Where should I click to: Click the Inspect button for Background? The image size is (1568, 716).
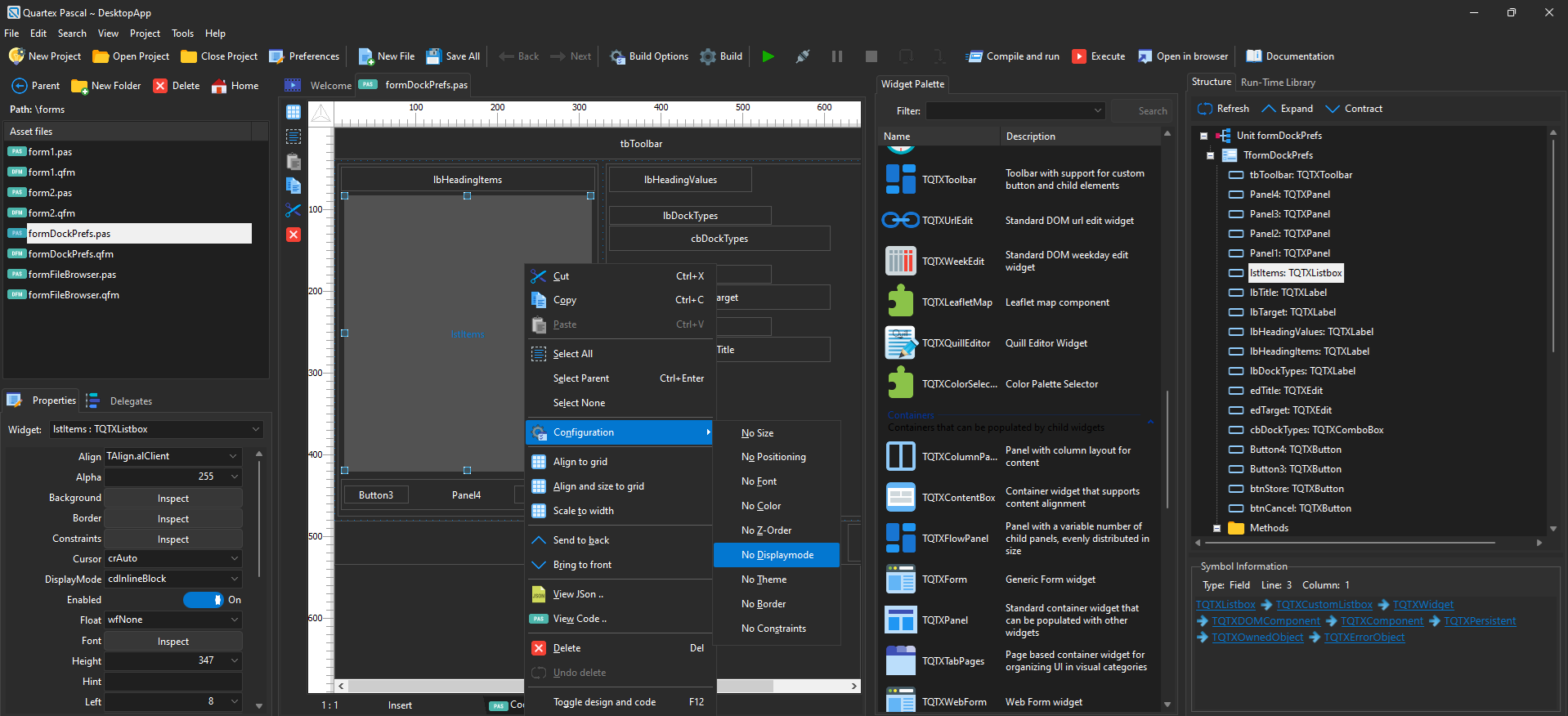[x=173, y=499]
